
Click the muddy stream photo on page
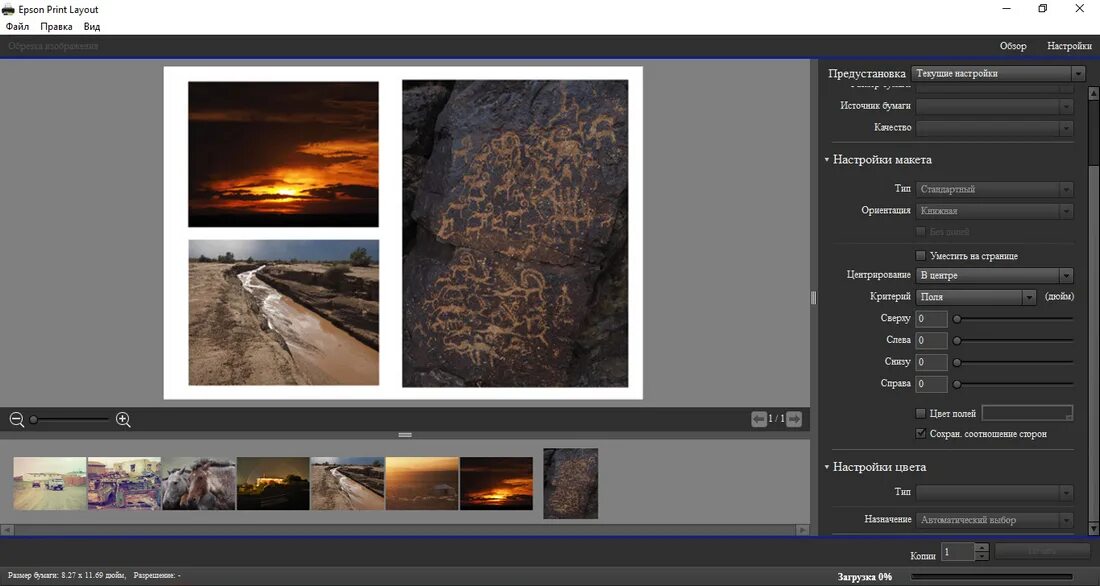click(283, 312)
